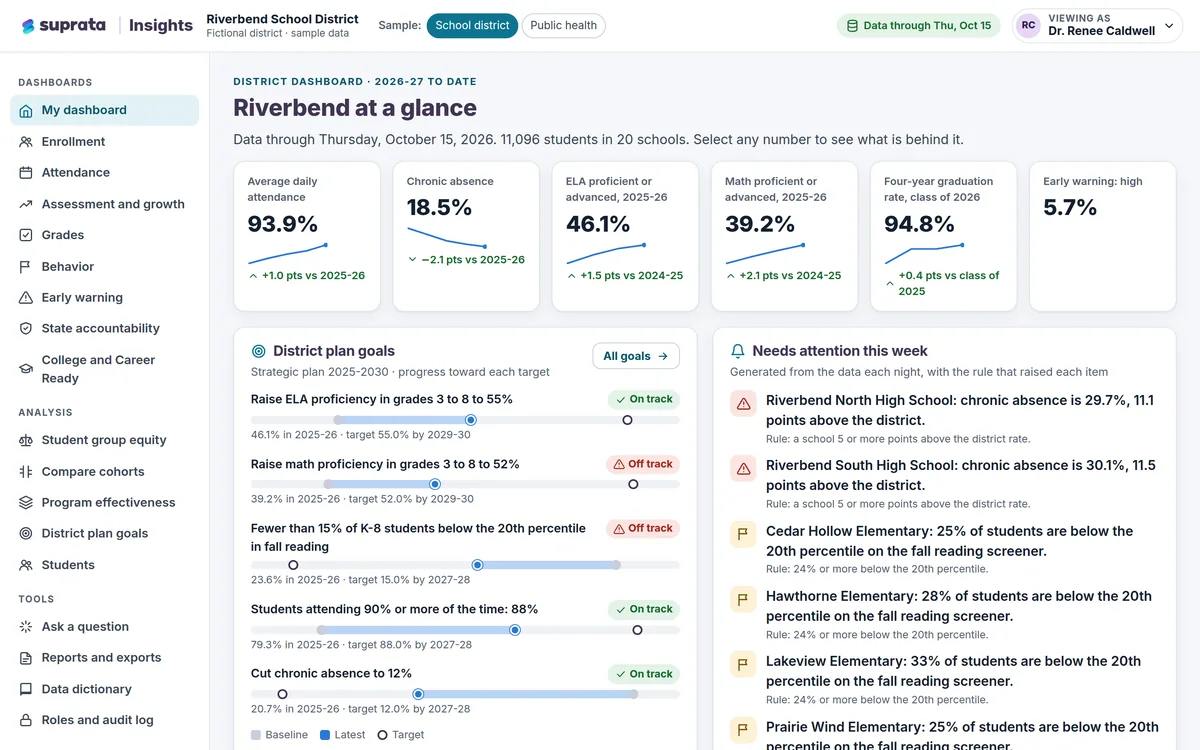Screen dimensions: 1200x750
Task: Click the Compare cohorts icon
Action: (x=26, y=472)
